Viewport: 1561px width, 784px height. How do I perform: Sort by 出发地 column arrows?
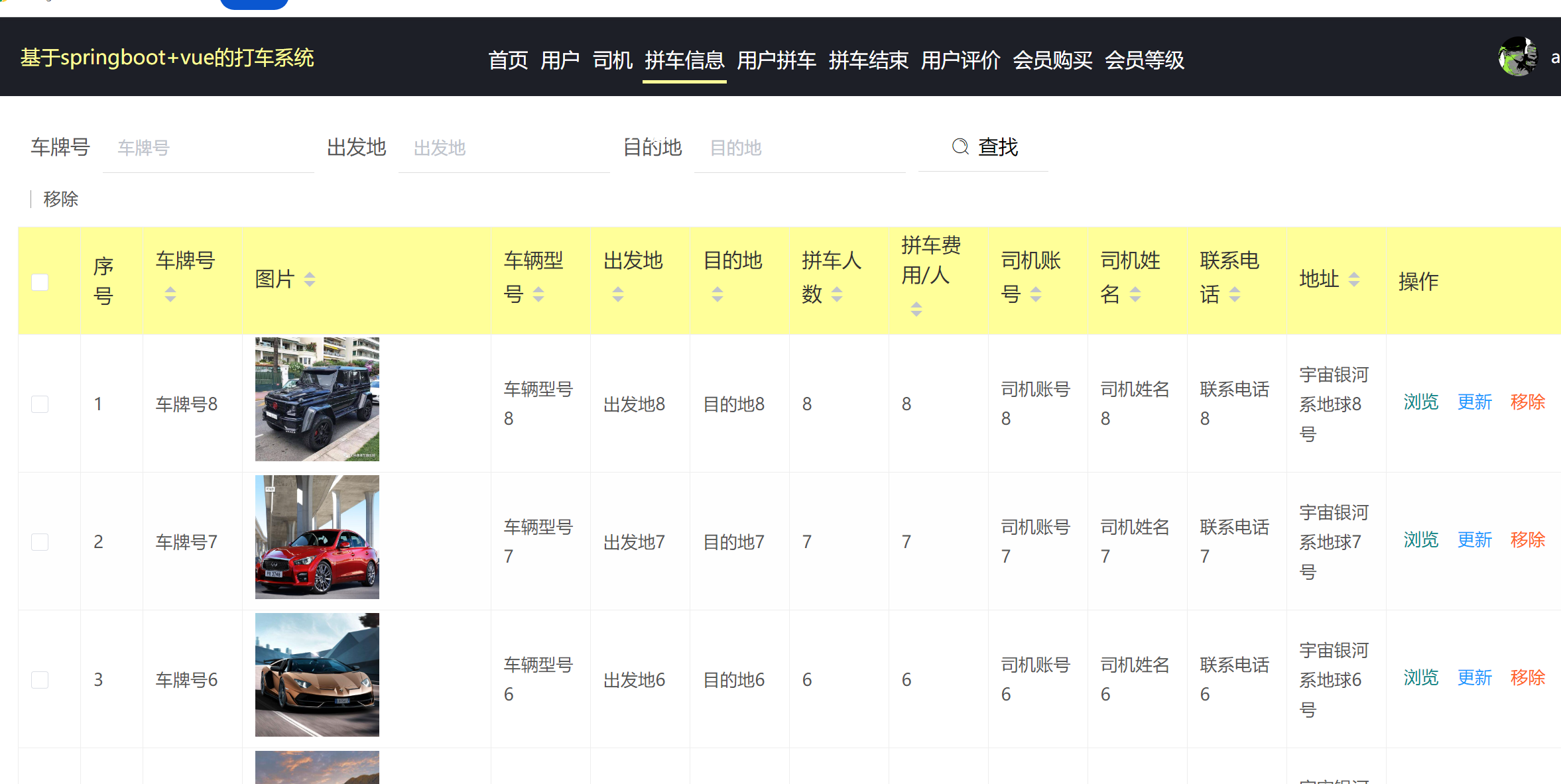[x=618, y=294]
